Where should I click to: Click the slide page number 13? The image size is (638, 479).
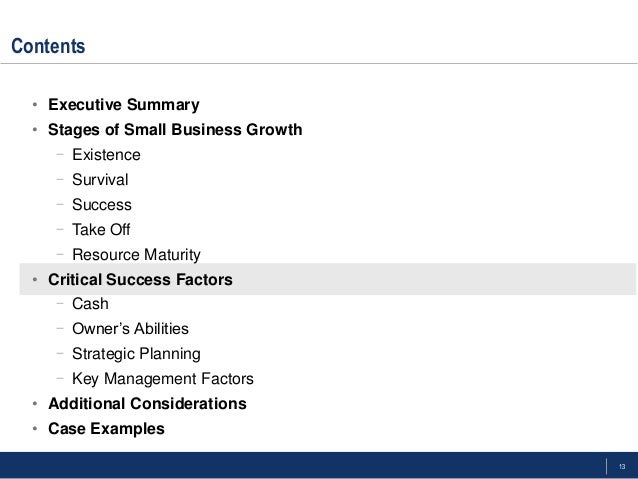(621, 466)
